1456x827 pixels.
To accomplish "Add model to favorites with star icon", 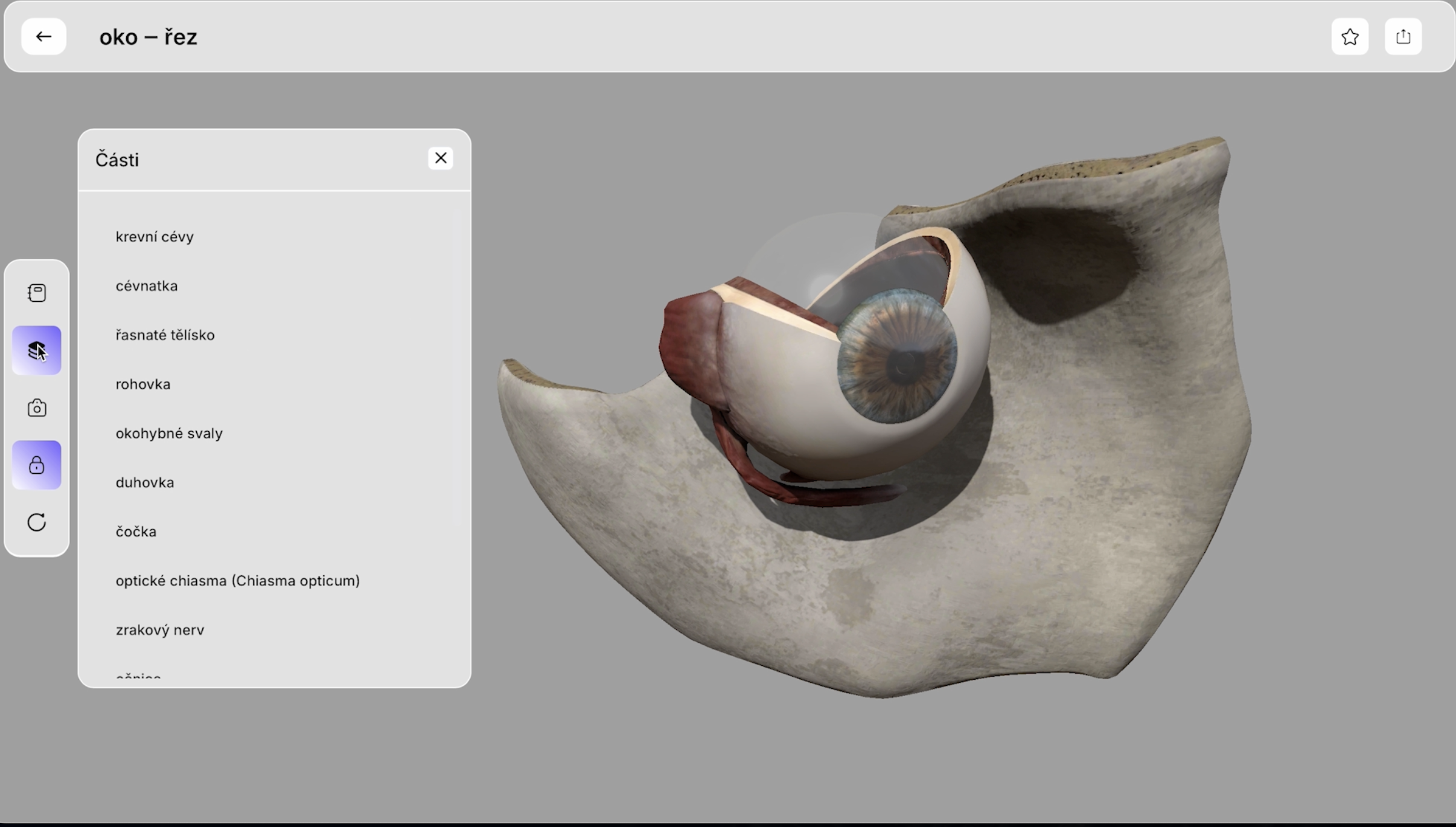I will tap(1350, 37).
